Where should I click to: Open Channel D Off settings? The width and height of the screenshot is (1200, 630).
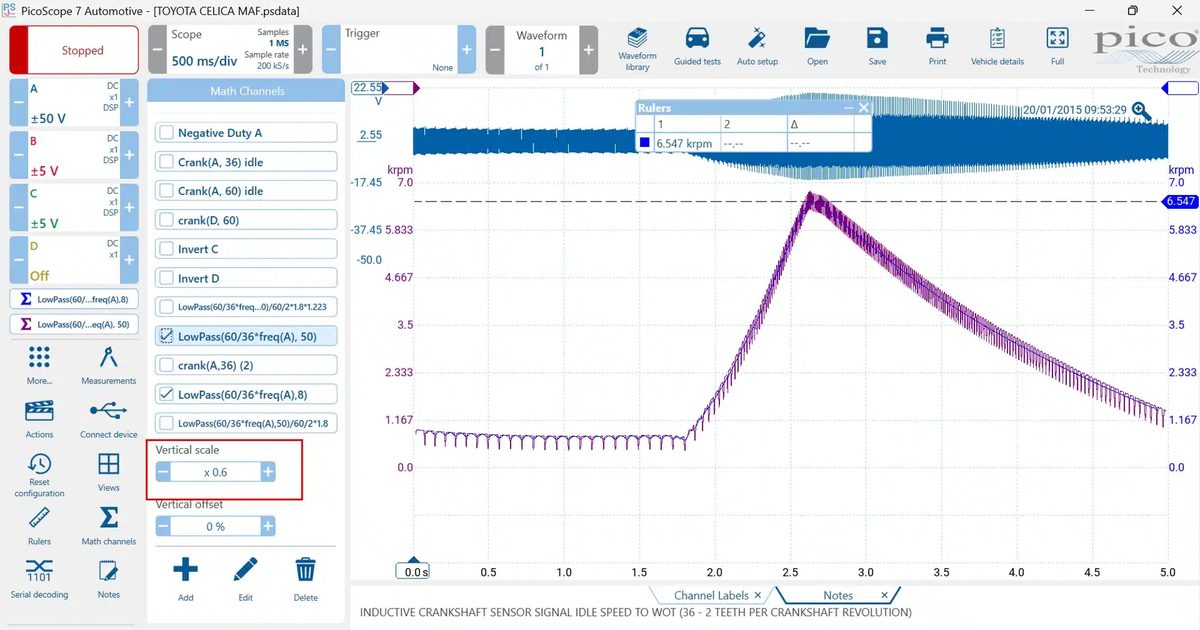(x=74, y=258)
